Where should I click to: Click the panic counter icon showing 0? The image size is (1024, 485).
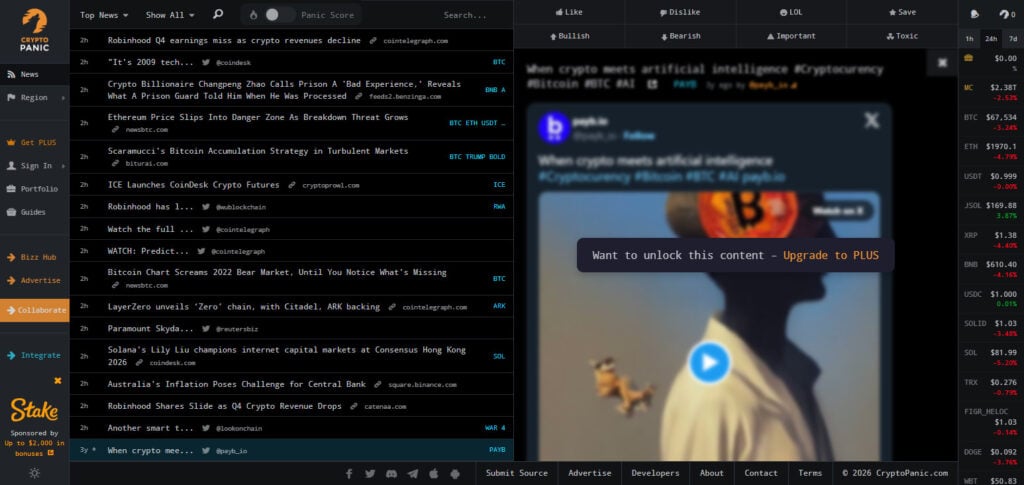tap(1007, 14)
